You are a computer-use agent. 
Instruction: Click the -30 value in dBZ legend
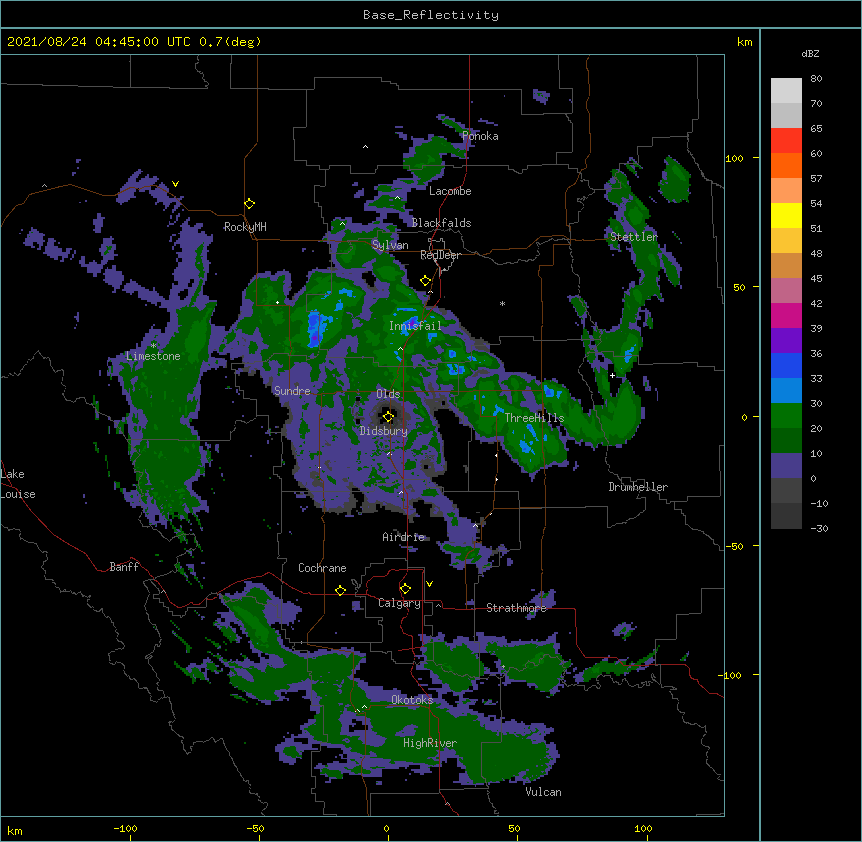tap(819, 529)
